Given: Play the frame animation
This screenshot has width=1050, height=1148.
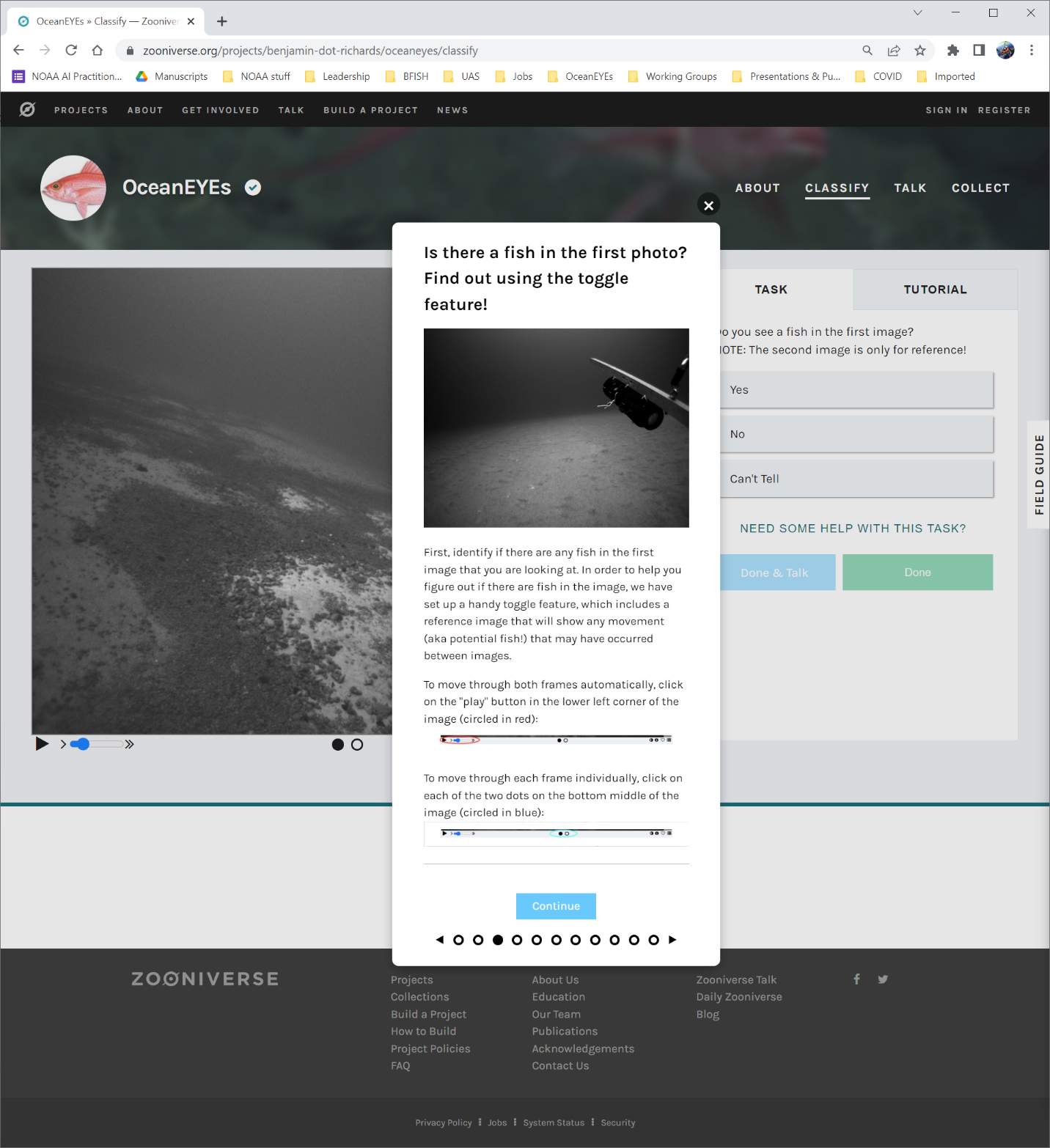Looking at the screenshot, I should click(x=43, y=744).
